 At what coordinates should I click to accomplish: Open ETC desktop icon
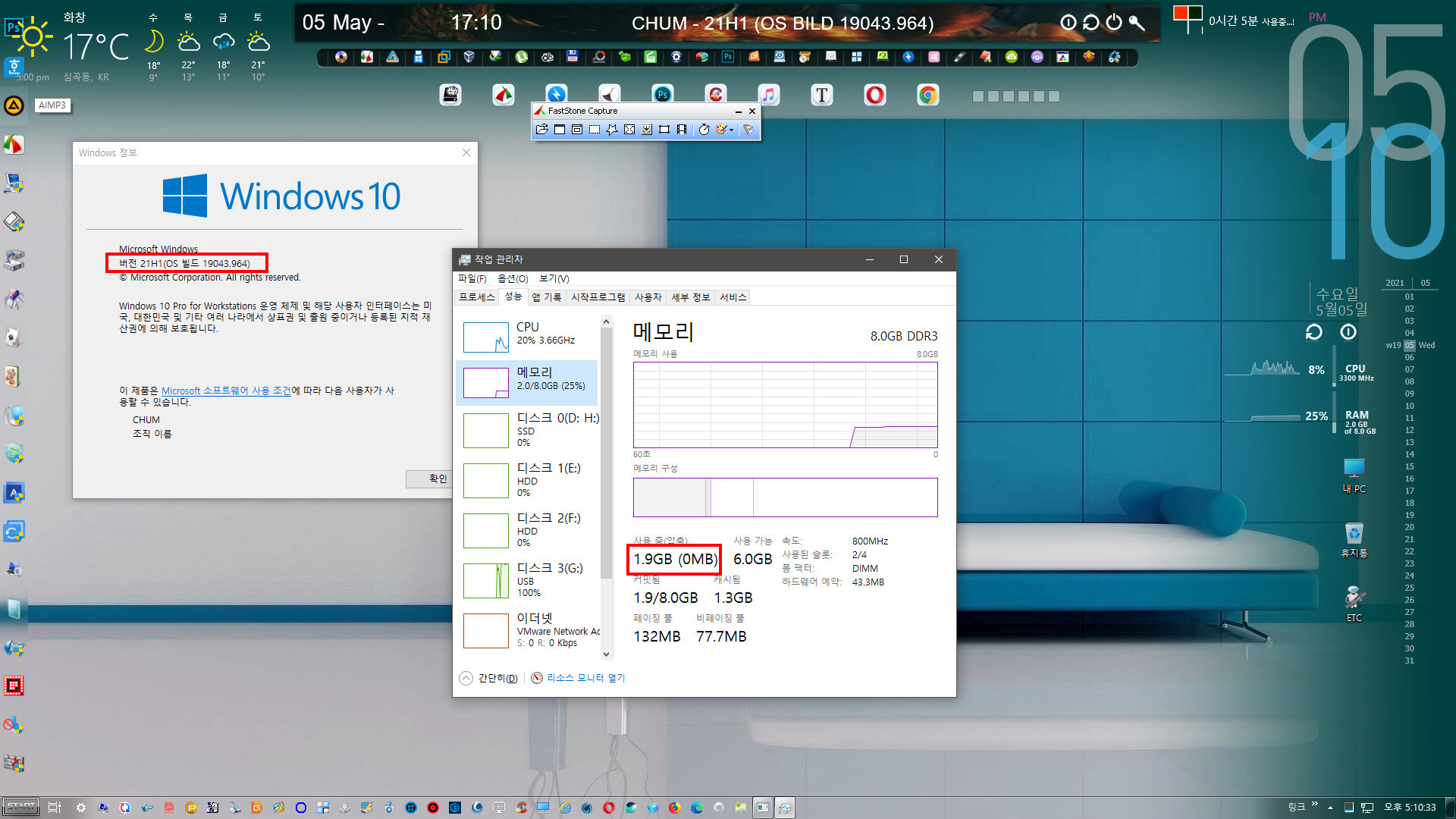click(x=1354, y=604)
